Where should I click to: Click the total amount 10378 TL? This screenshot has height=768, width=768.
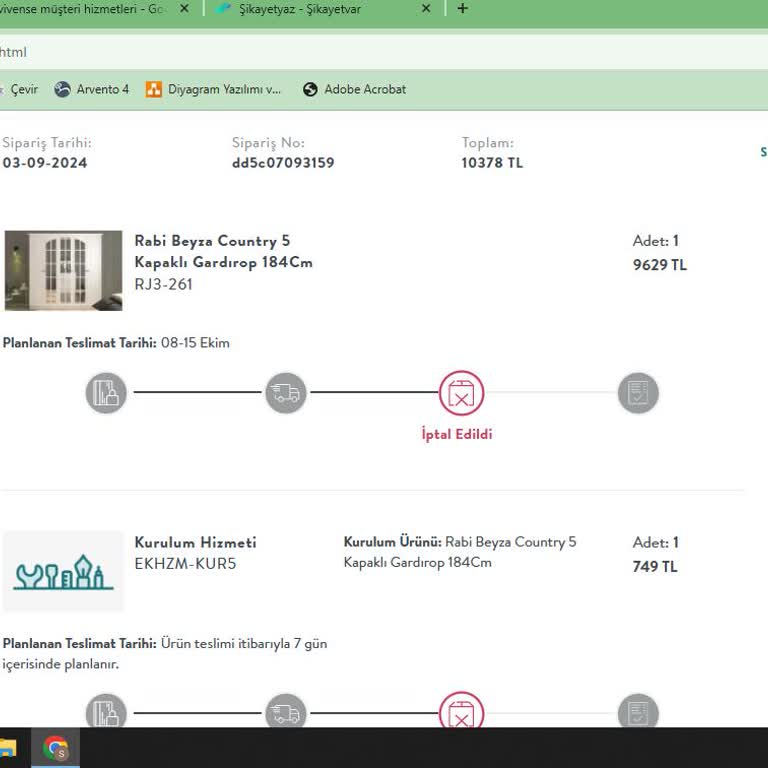[492, 163]
